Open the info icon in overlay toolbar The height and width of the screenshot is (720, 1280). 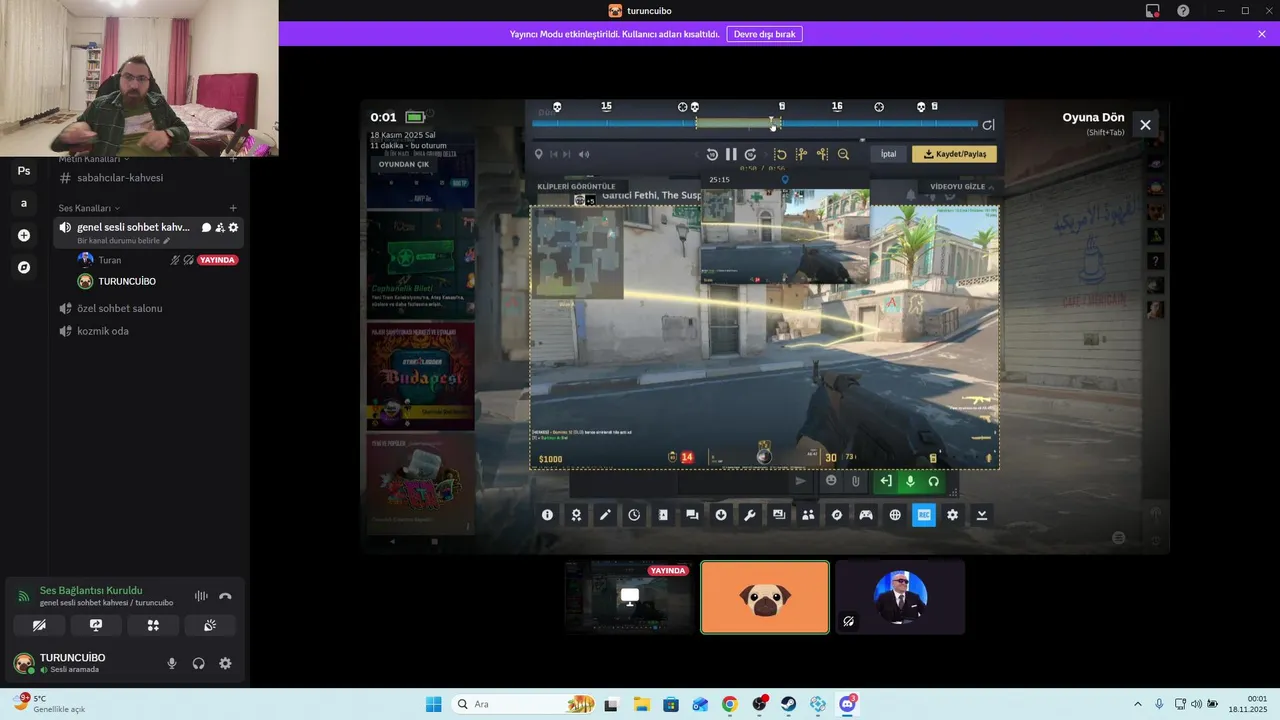tap(547, 515)
